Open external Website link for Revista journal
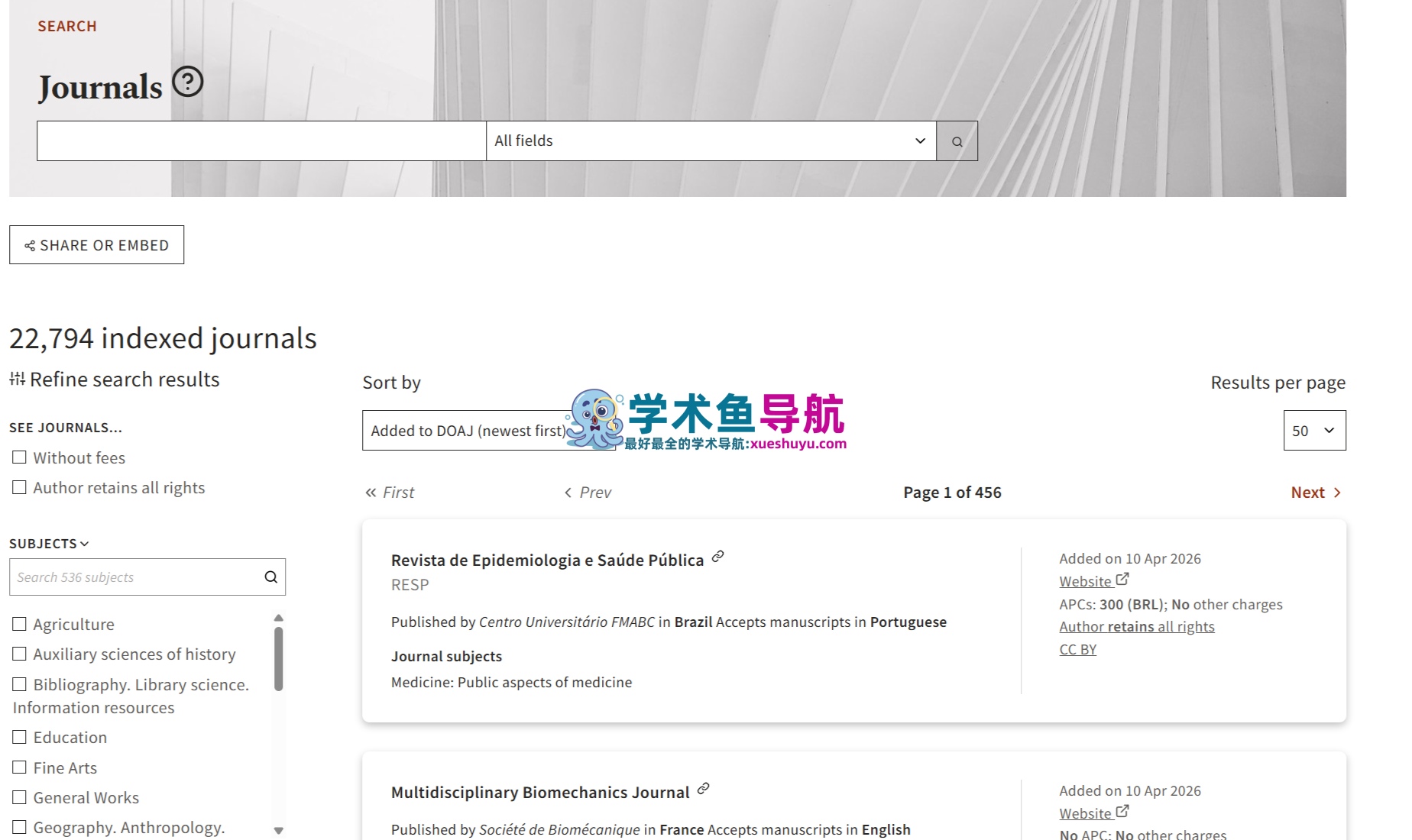The width and height of the screenshot is (1412, 840). pyautogui.click(x=1093, y=581)
